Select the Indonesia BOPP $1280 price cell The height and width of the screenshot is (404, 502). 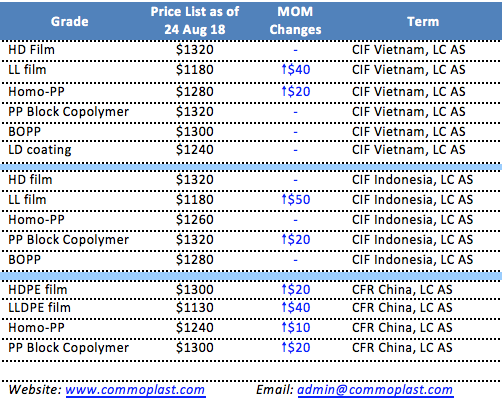(195, 260)
